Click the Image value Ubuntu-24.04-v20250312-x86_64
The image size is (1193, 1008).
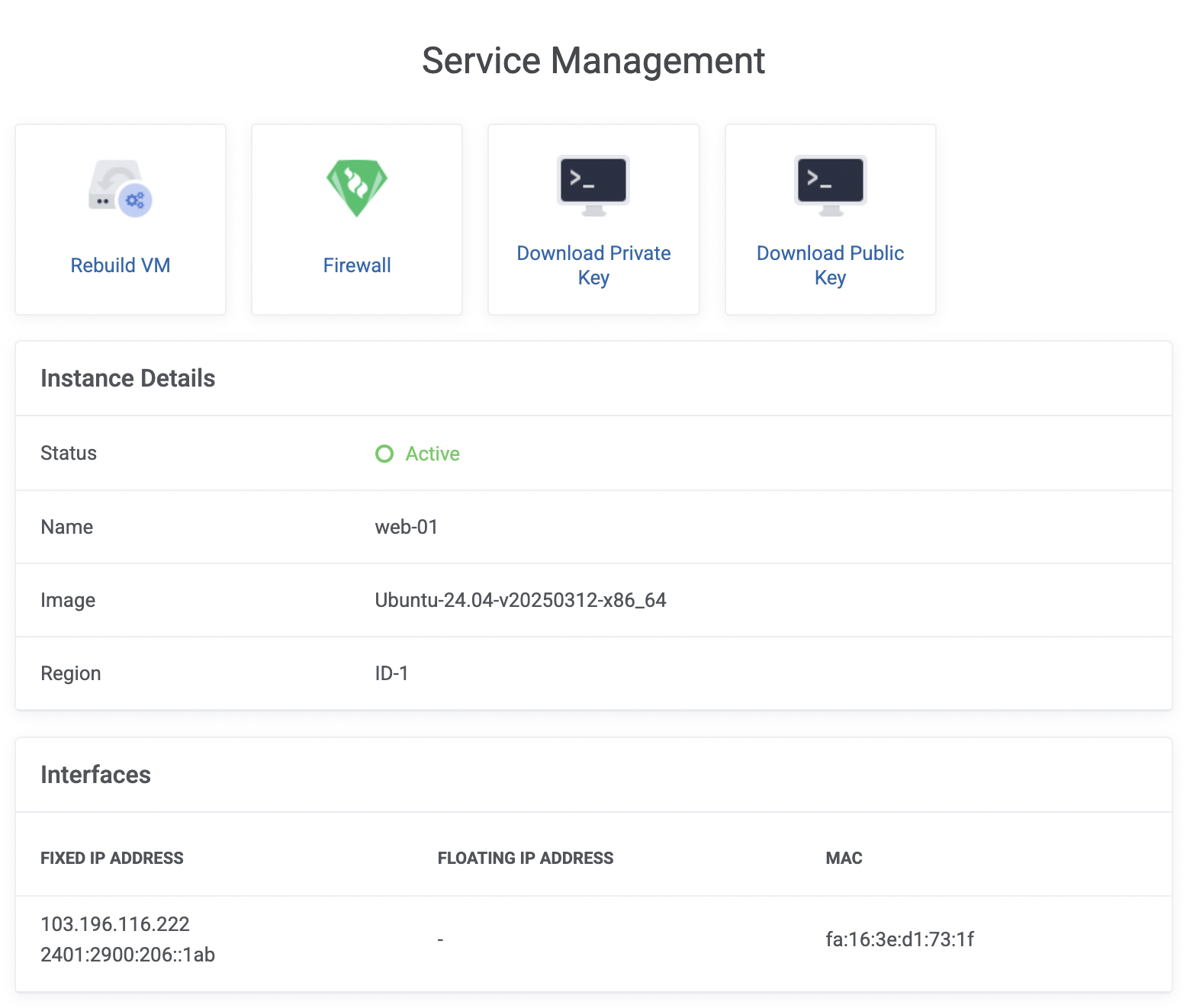click(520, 600)
